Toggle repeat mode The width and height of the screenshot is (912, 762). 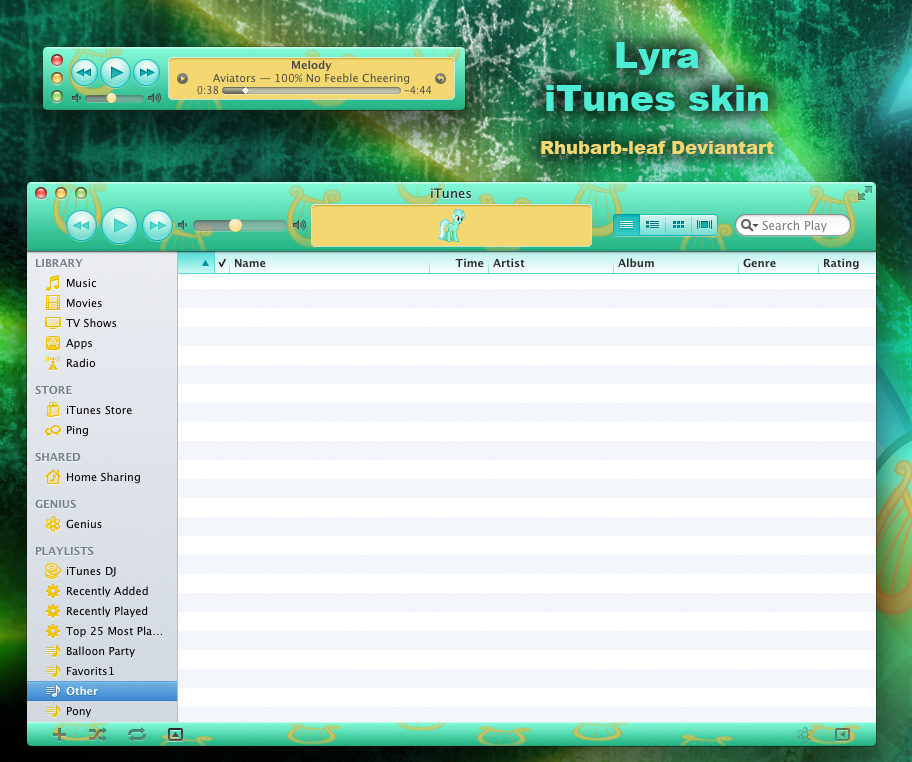coord(137,734)
